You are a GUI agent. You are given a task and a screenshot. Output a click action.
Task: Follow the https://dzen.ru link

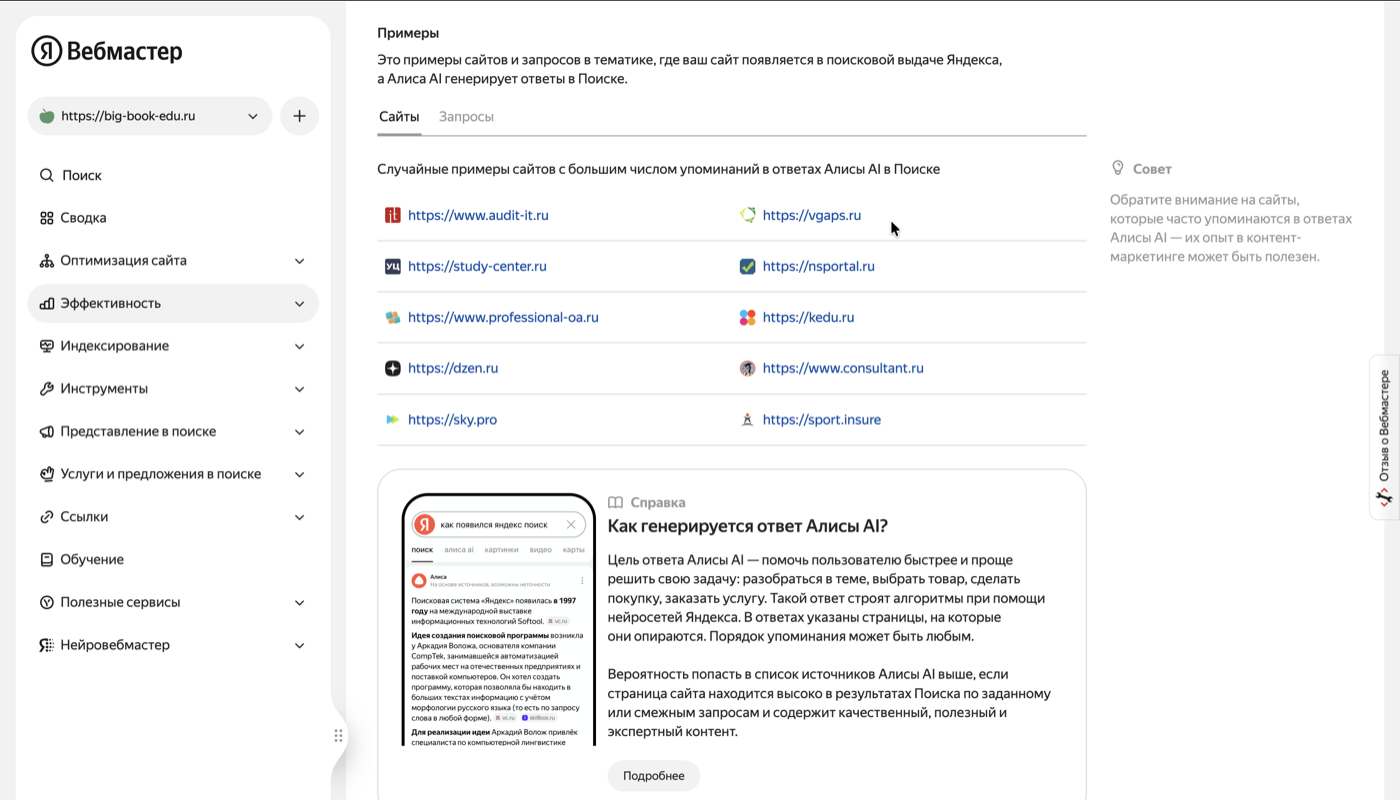coord(453,368)
